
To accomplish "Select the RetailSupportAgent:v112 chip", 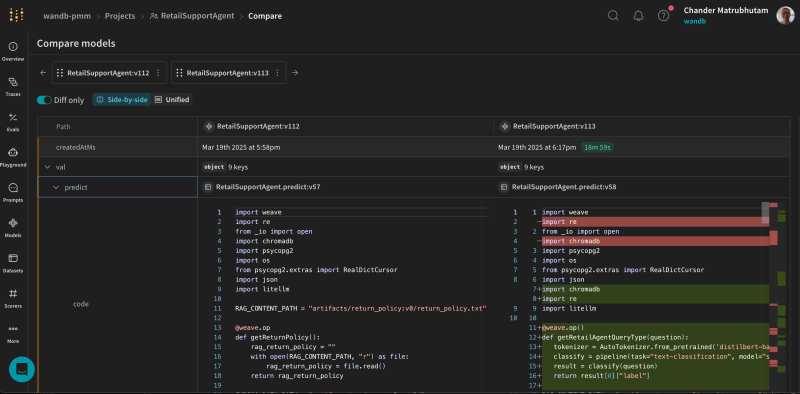I will coord(108,73).
